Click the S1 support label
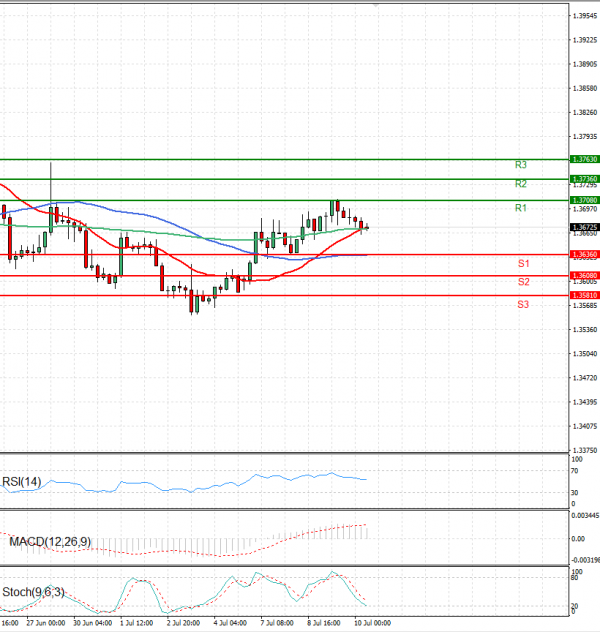 [523, 264]
